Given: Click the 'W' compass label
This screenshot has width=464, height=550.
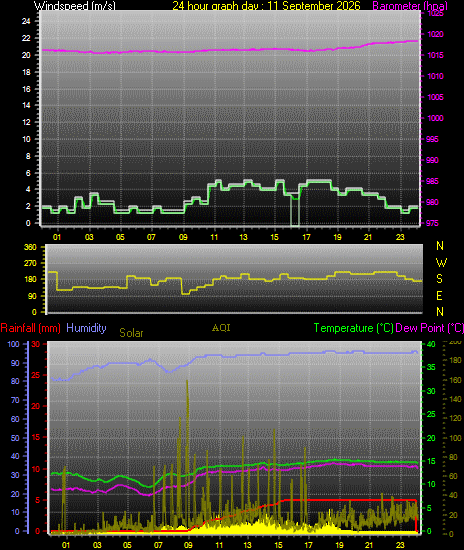Looking at the screenshot, I should [x=441, y=262].
